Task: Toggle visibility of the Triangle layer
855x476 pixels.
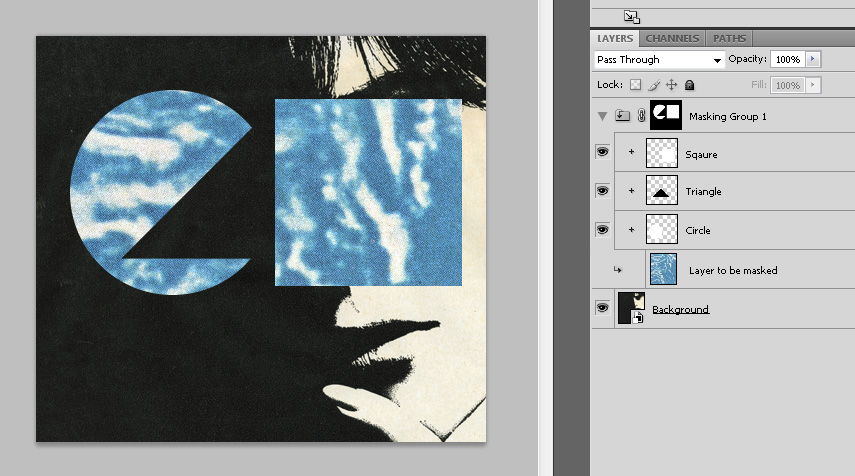Action: 602,190
